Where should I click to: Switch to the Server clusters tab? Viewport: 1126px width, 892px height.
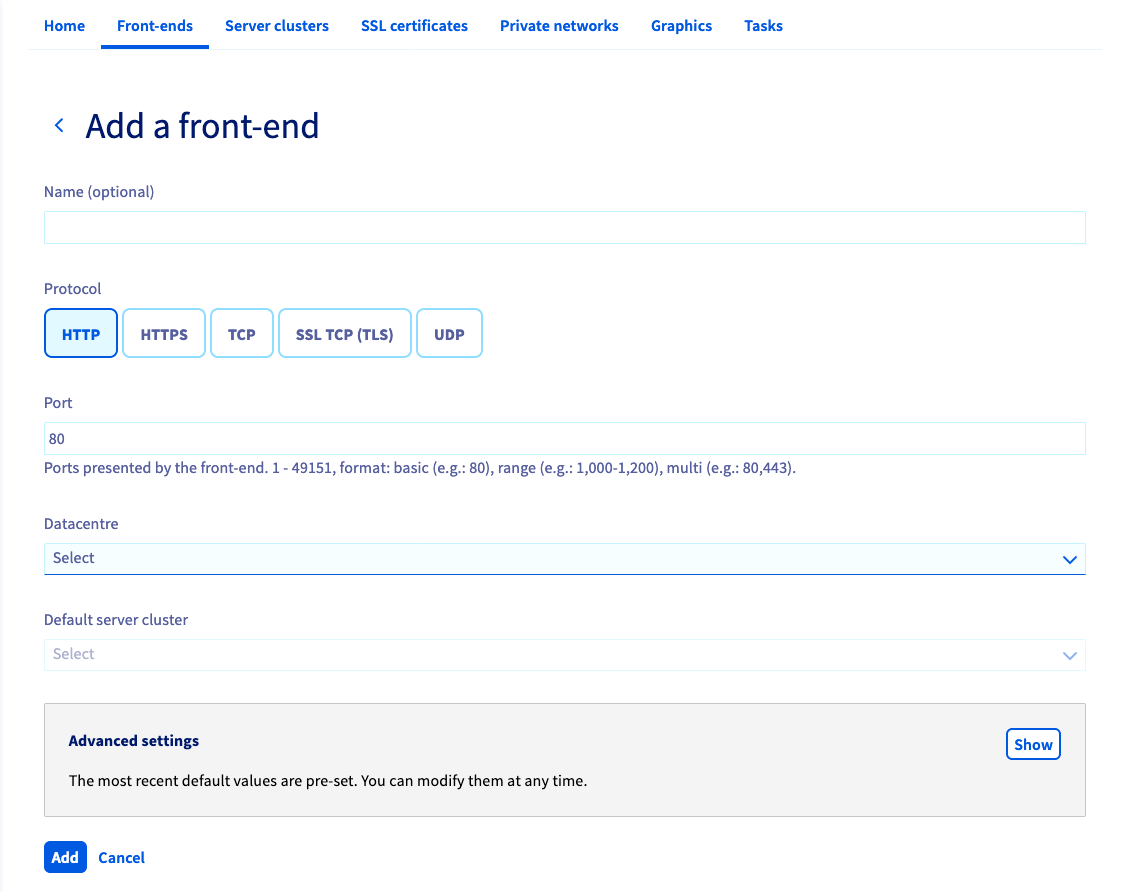pos(277,25)
